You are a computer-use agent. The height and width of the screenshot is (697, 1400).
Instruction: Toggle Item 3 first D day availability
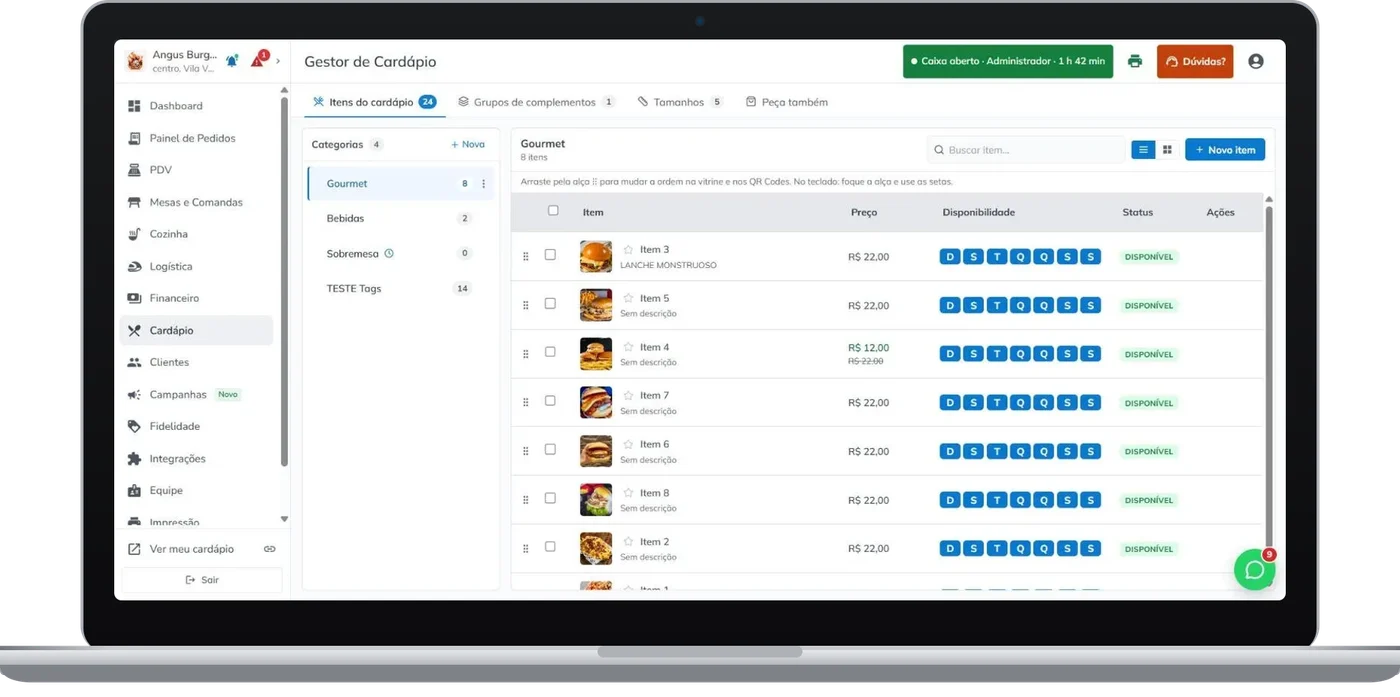[x=949, y=257]
